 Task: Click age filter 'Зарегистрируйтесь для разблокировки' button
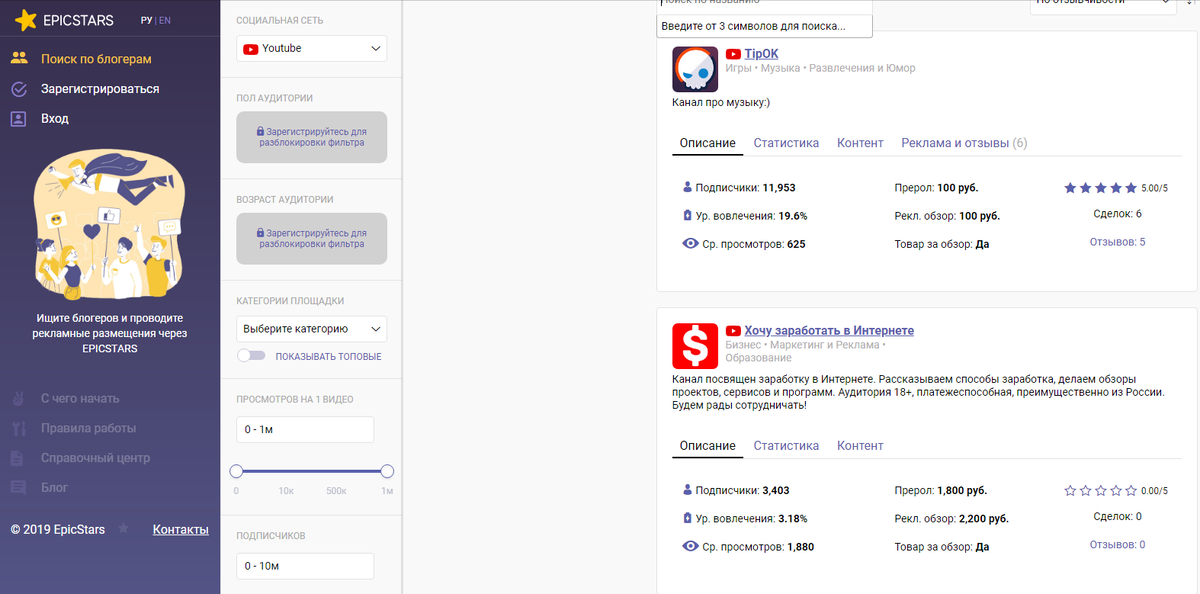coord(312,239)
